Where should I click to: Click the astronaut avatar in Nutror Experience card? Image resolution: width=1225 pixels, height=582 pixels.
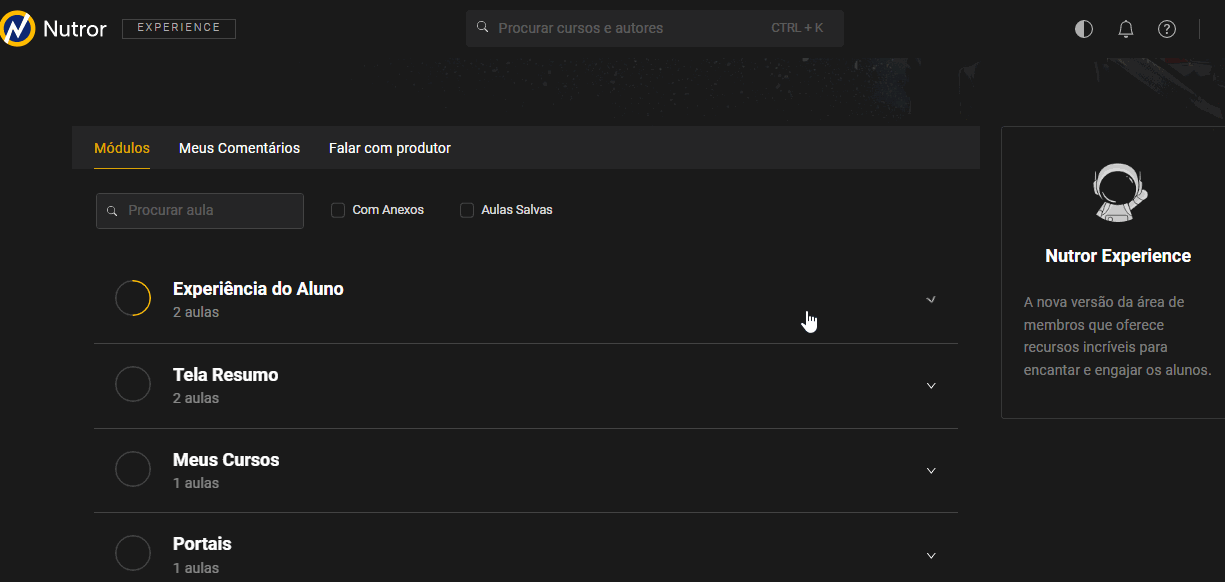click(1118, 191)
